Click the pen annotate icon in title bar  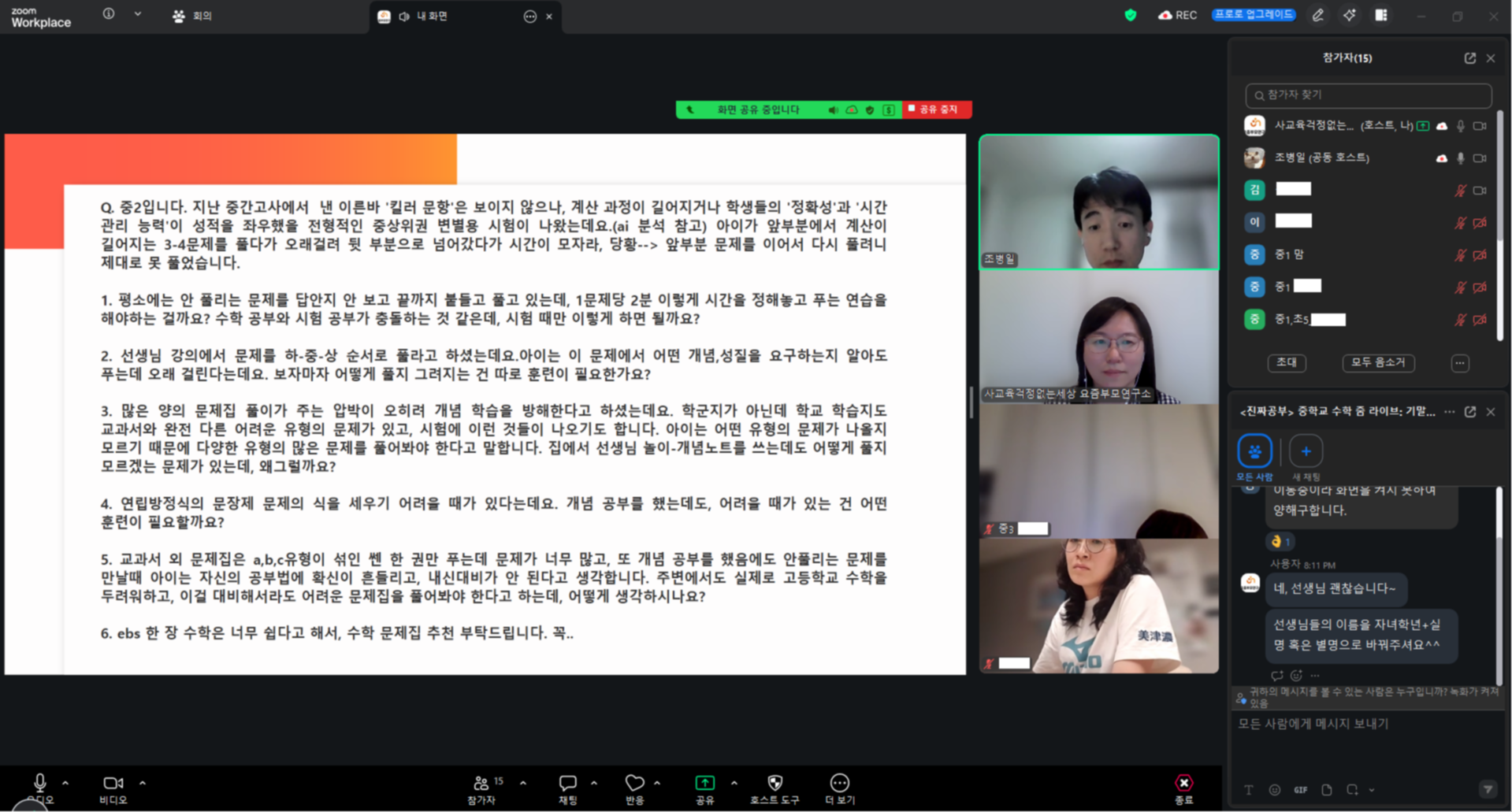[x=1318, y=15]
